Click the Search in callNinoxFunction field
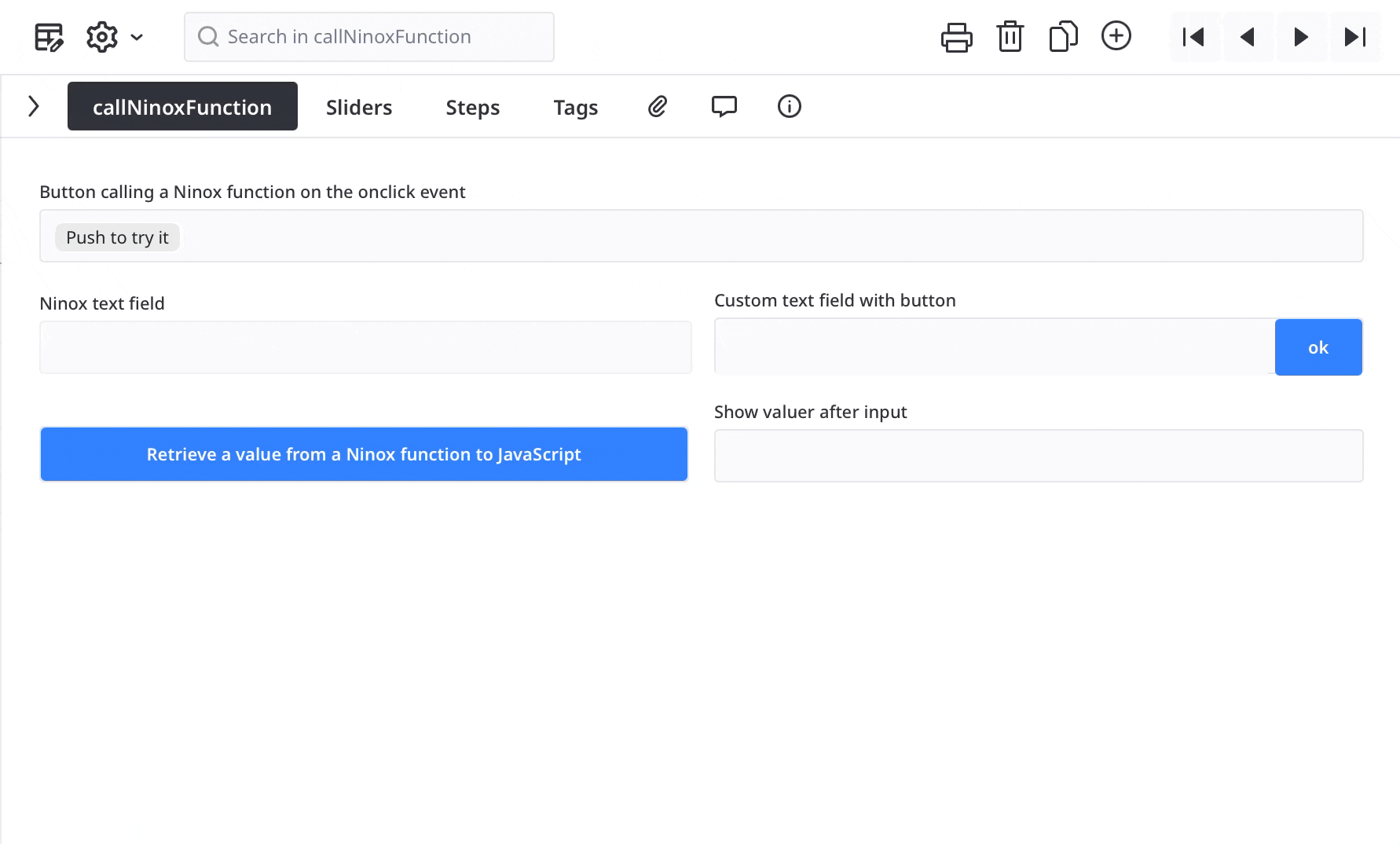 pos(369,37)
